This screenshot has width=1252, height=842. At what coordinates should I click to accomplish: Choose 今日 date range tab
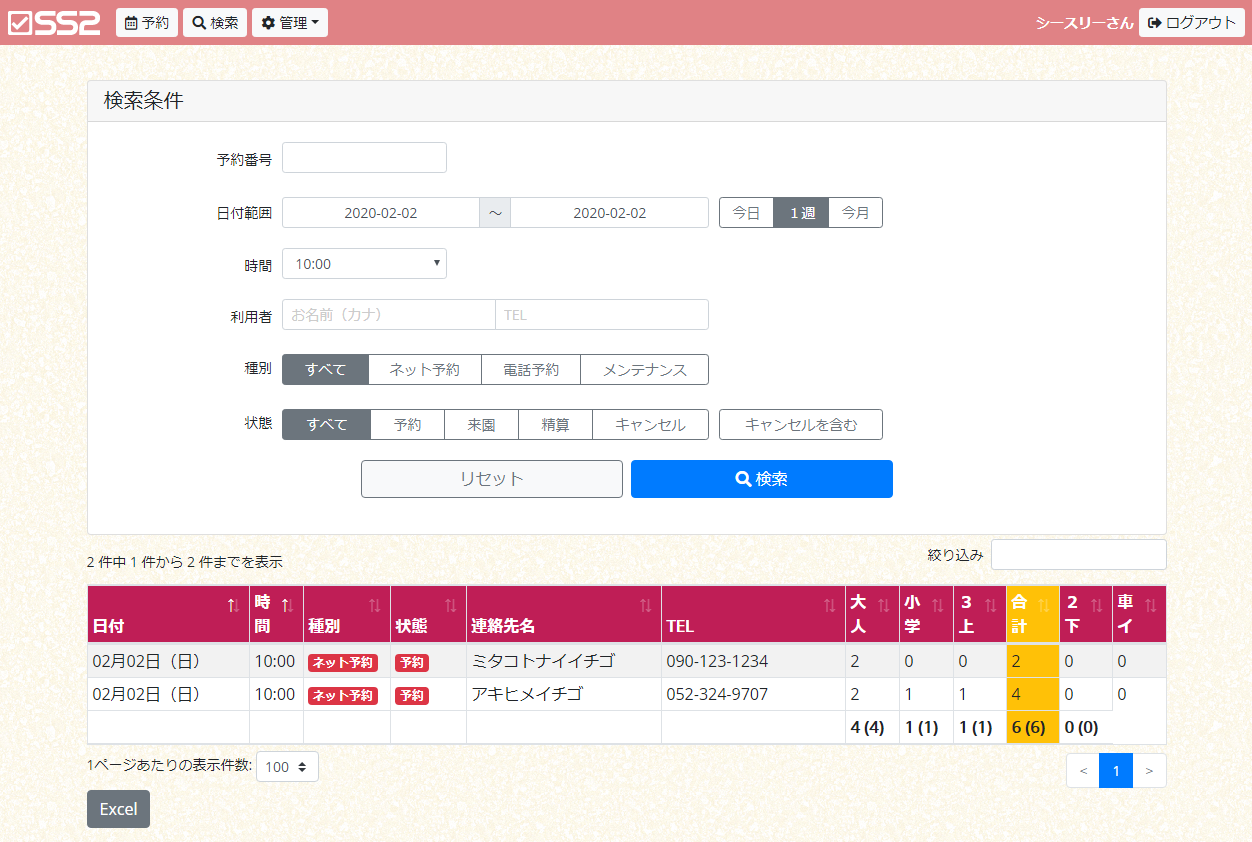[x=746, y=213]
